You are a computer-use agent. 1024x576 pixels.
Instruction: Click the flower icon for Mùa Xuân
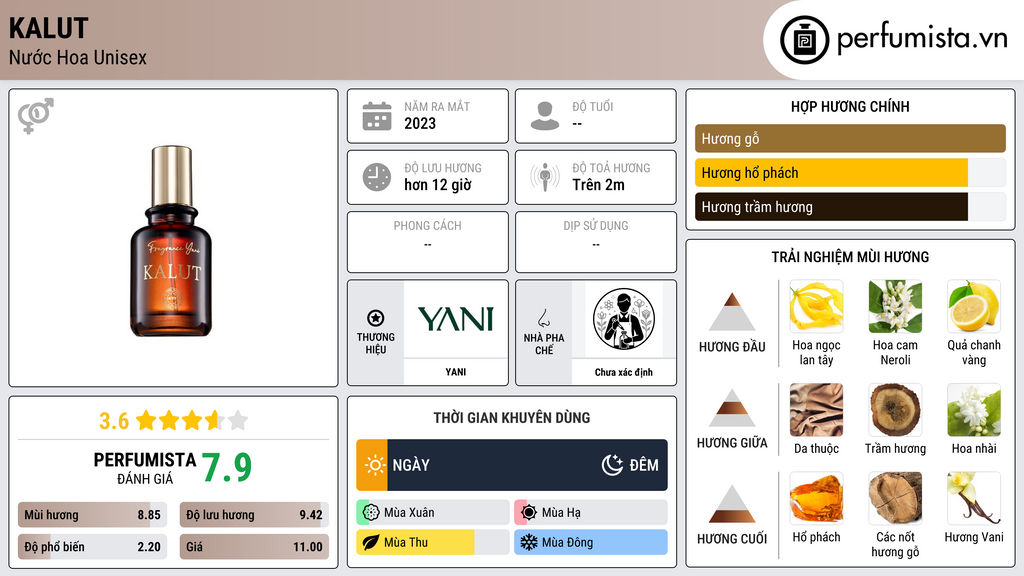(x=371, y=513)
